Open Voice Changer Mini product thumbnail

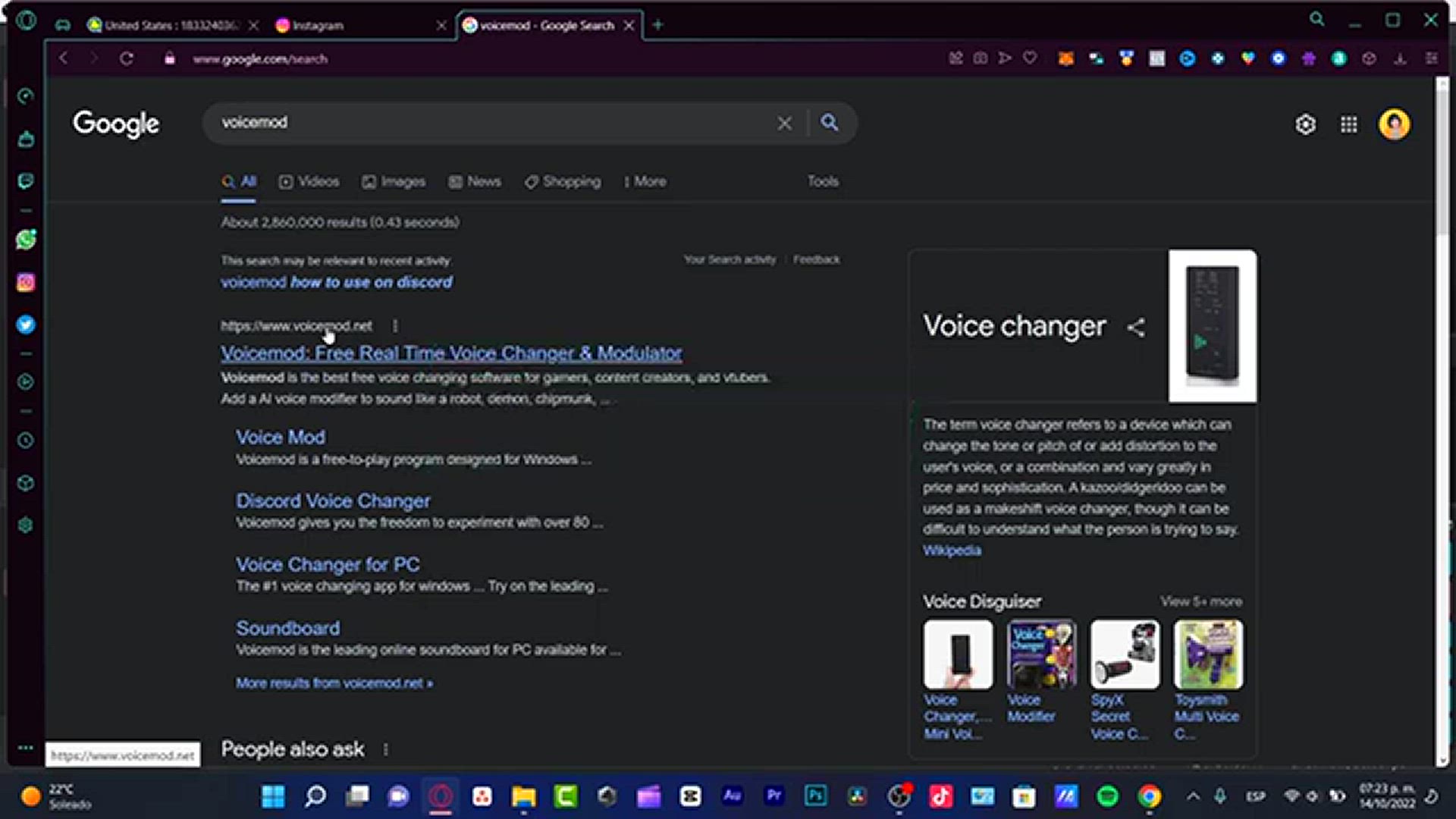tap(958, 654)
